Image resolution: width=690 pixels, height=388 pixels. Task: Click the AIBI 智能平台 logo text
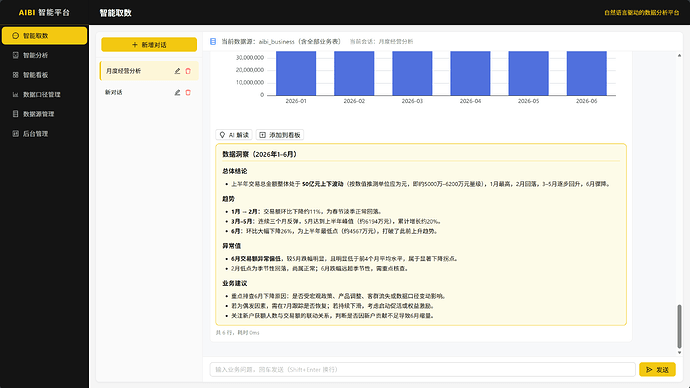(44, 13)
